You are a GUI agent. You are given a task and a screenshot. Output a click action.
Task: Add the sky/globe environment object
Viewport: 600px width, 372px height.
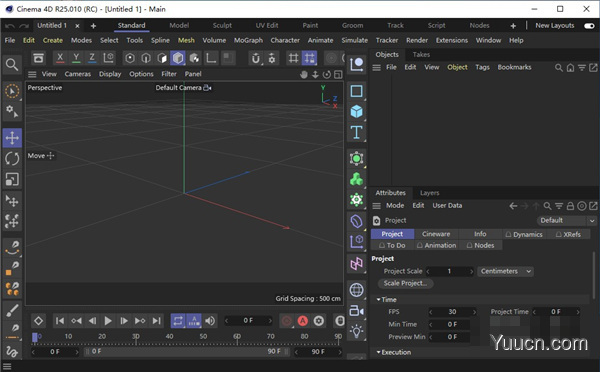[x=357, y=290]
